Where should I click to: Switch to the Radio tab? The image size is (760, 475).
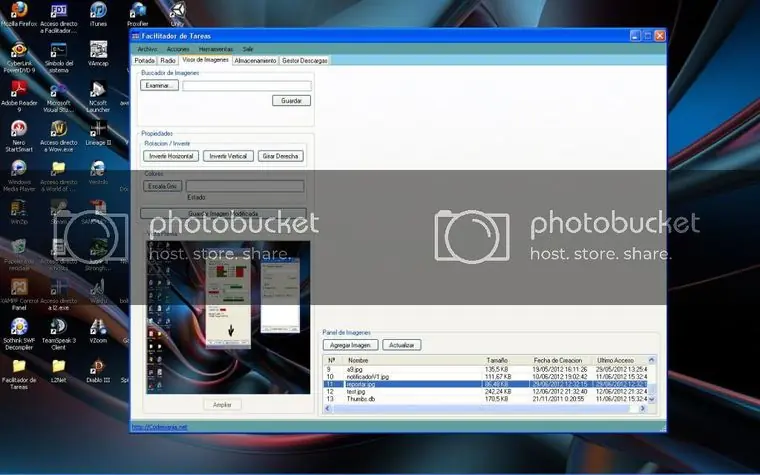(168, 61)
